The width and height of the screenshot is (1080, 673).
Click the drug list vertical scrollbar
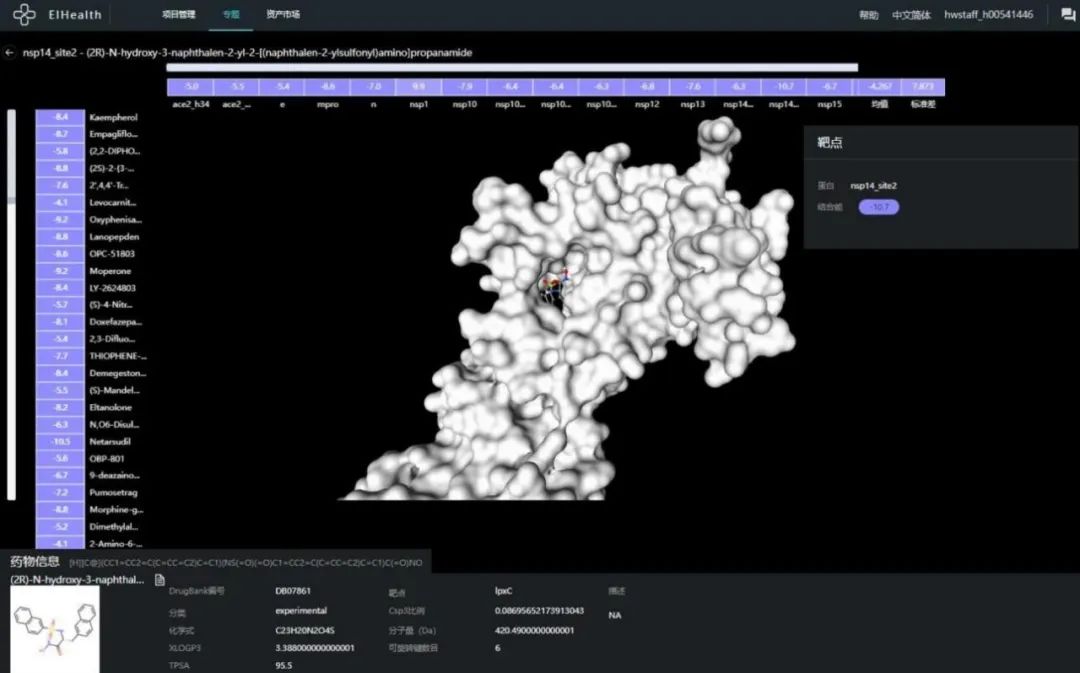point(11,304)
